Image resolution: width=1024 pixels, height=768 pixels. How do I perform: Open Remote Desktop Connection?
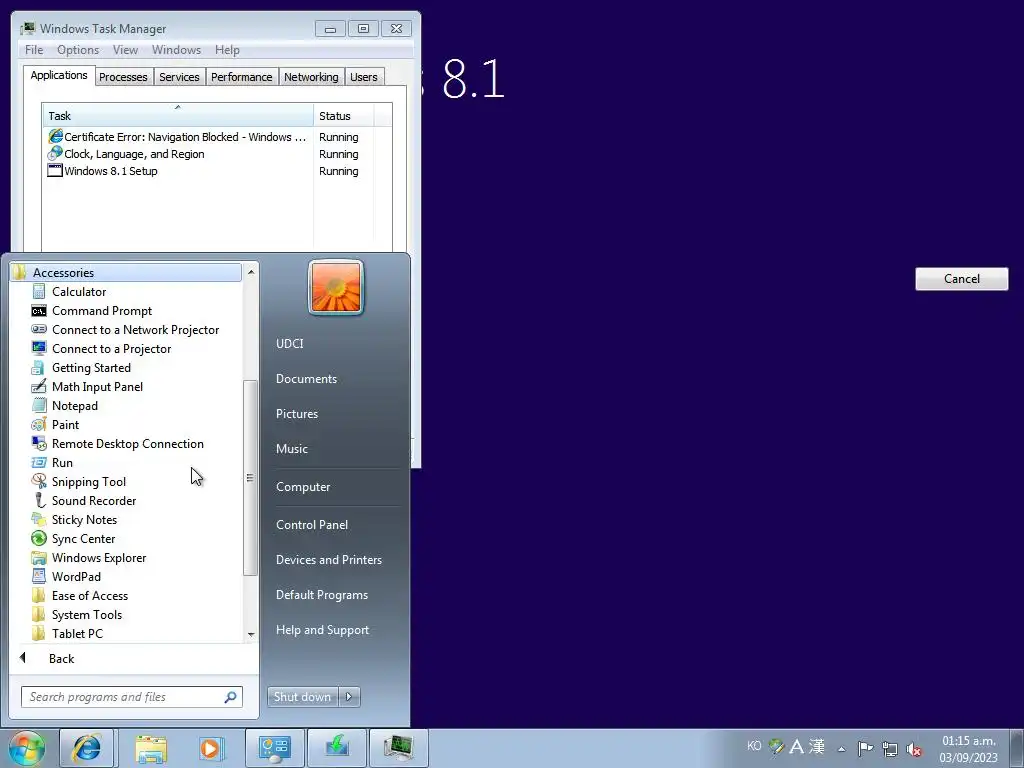[x=127, y=443]
